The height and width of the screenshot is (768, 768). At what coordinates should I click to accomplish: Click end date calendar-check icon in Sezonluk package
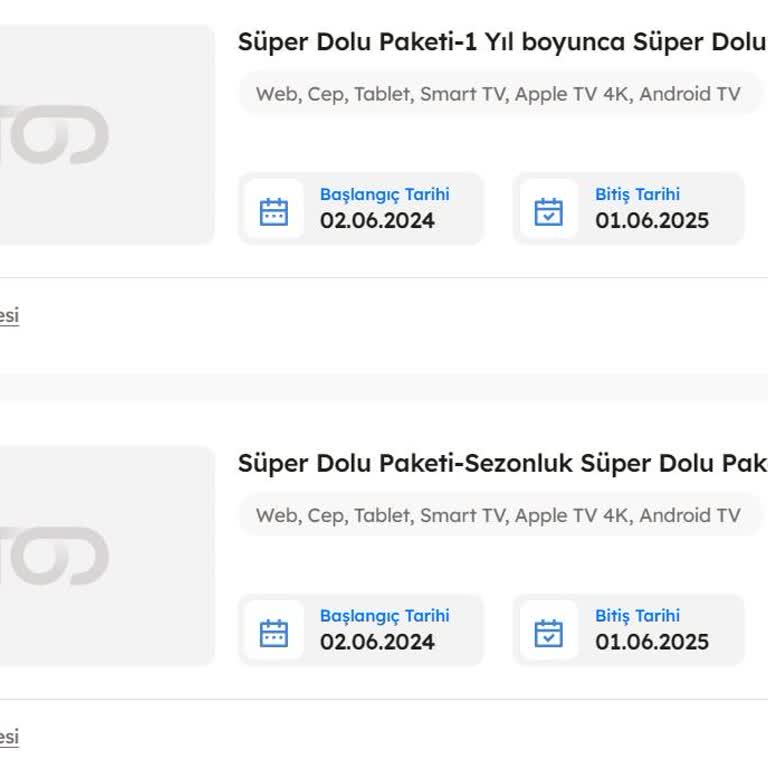pos(548,633)
